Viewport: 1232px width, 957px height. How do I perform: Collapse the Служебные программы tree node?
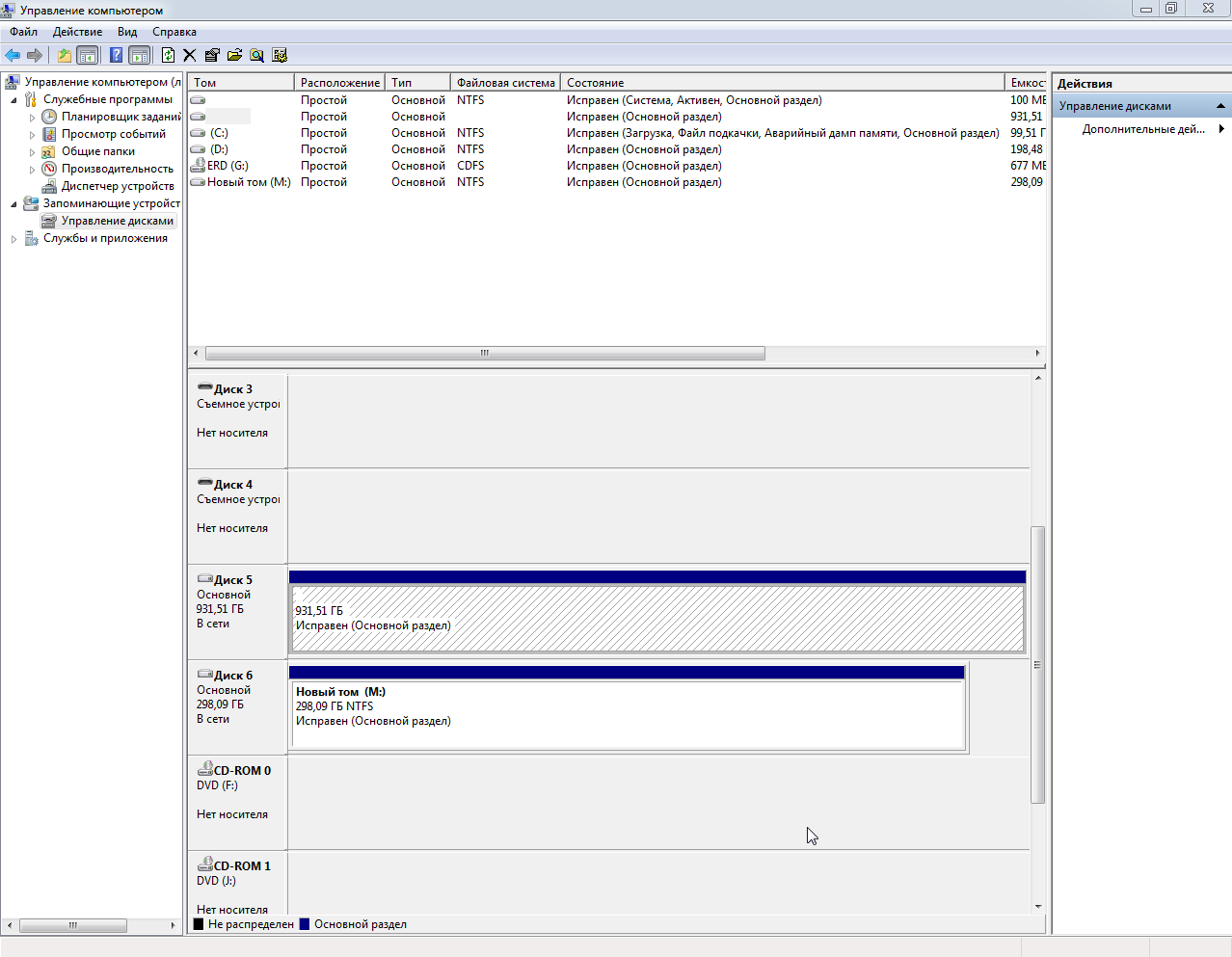point(14,100)
